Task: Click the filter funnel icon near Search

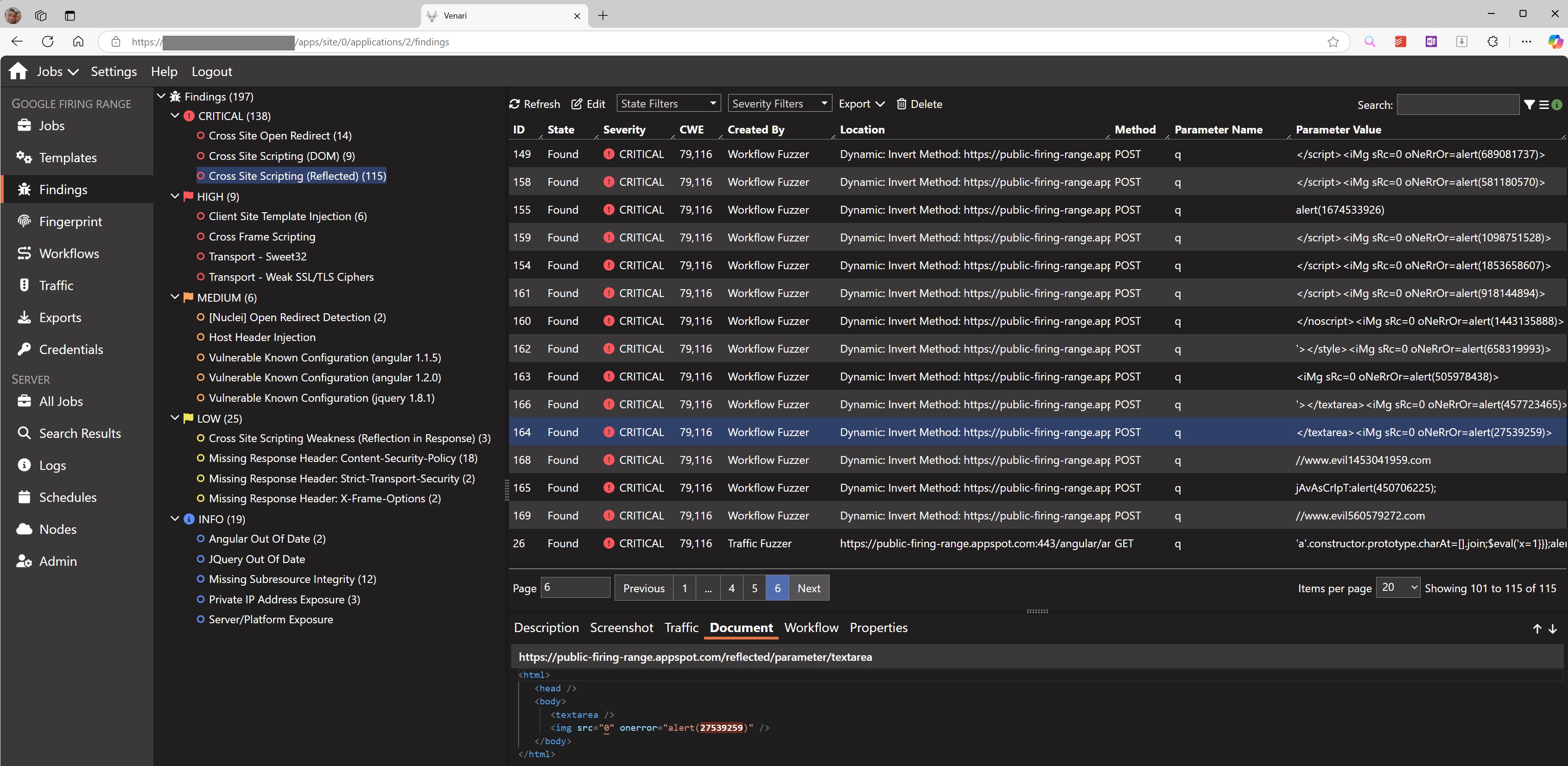Action: click(x=1529, y=105)
